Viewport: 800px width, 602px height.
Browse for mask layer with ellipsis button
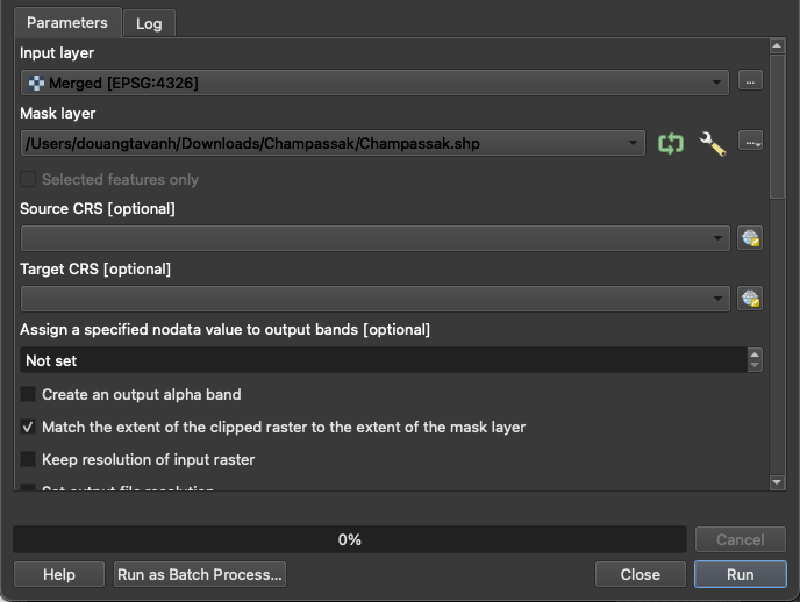coord(750,143)
